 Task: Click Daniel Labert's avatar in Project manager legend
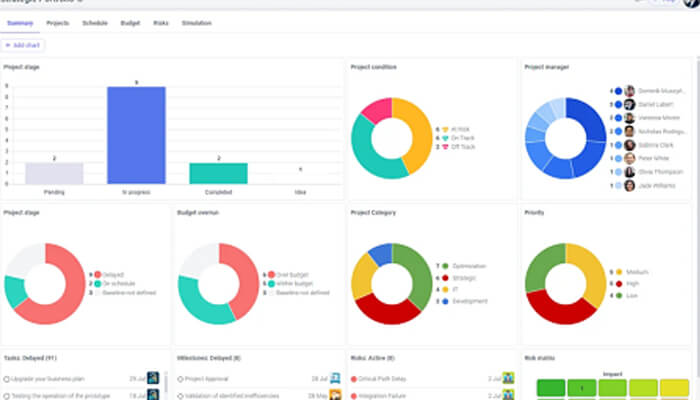click(x=630, y=104)
